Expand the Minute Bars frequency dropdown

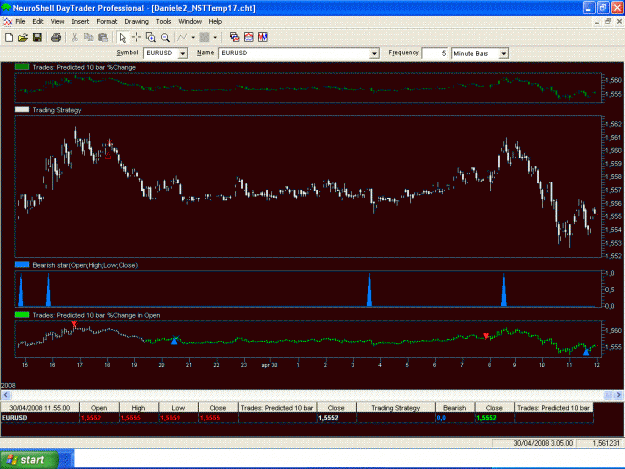pyautogui.click(x=504, y=53)
